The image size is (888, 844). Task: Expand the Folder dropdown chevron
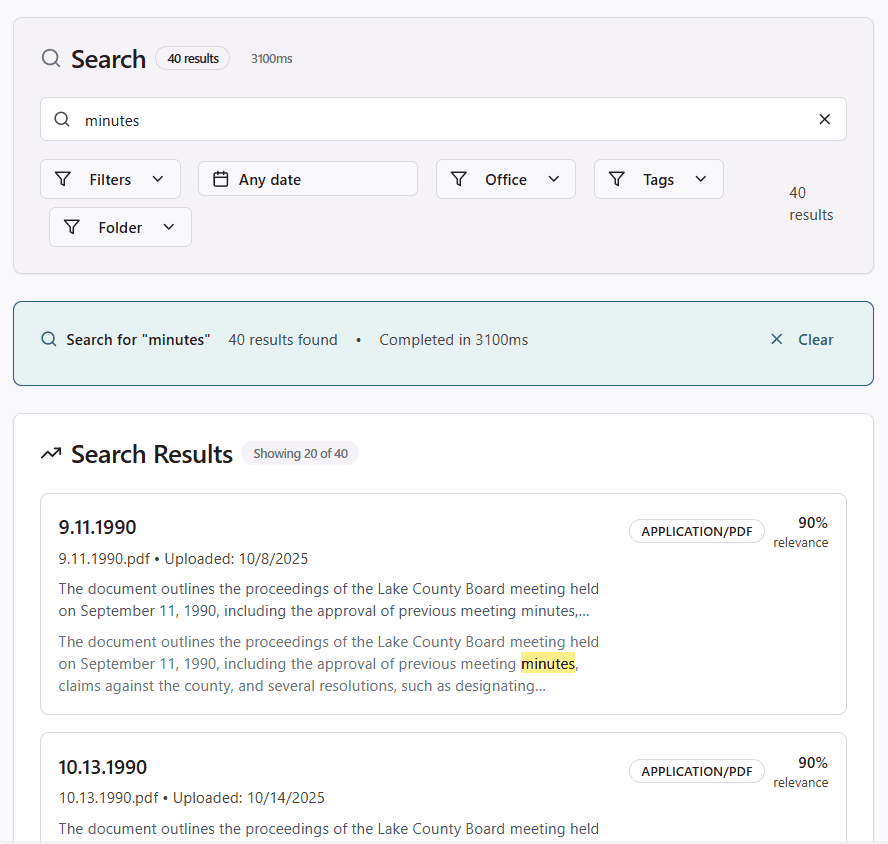[169, 227]
